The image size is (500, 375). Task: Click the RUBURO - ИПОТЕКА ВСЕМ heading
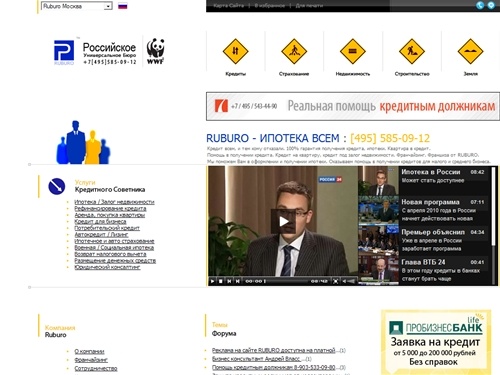(x=273, y=138)
